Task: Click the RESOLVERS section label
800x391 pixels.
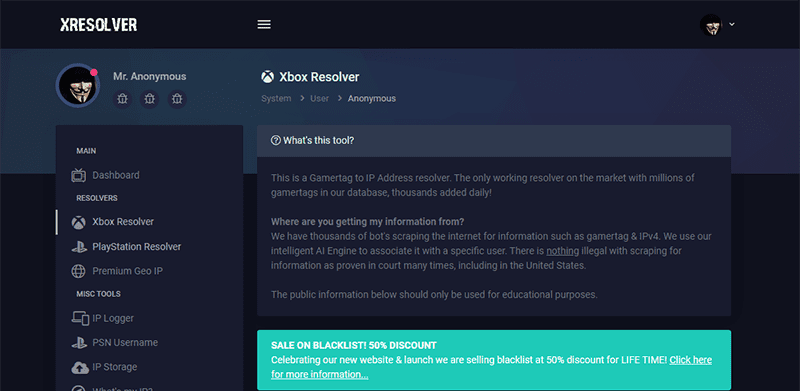Action: coord(97,198)
